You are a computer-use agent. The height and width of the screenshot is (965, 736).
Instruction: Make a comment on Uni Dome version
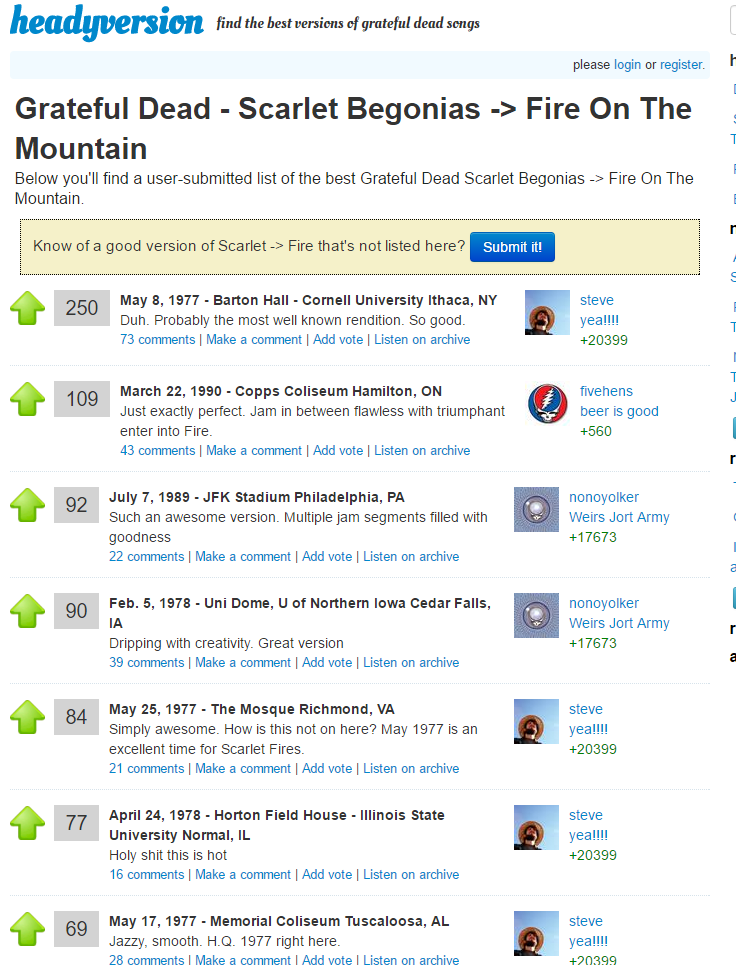pos(243,663)
